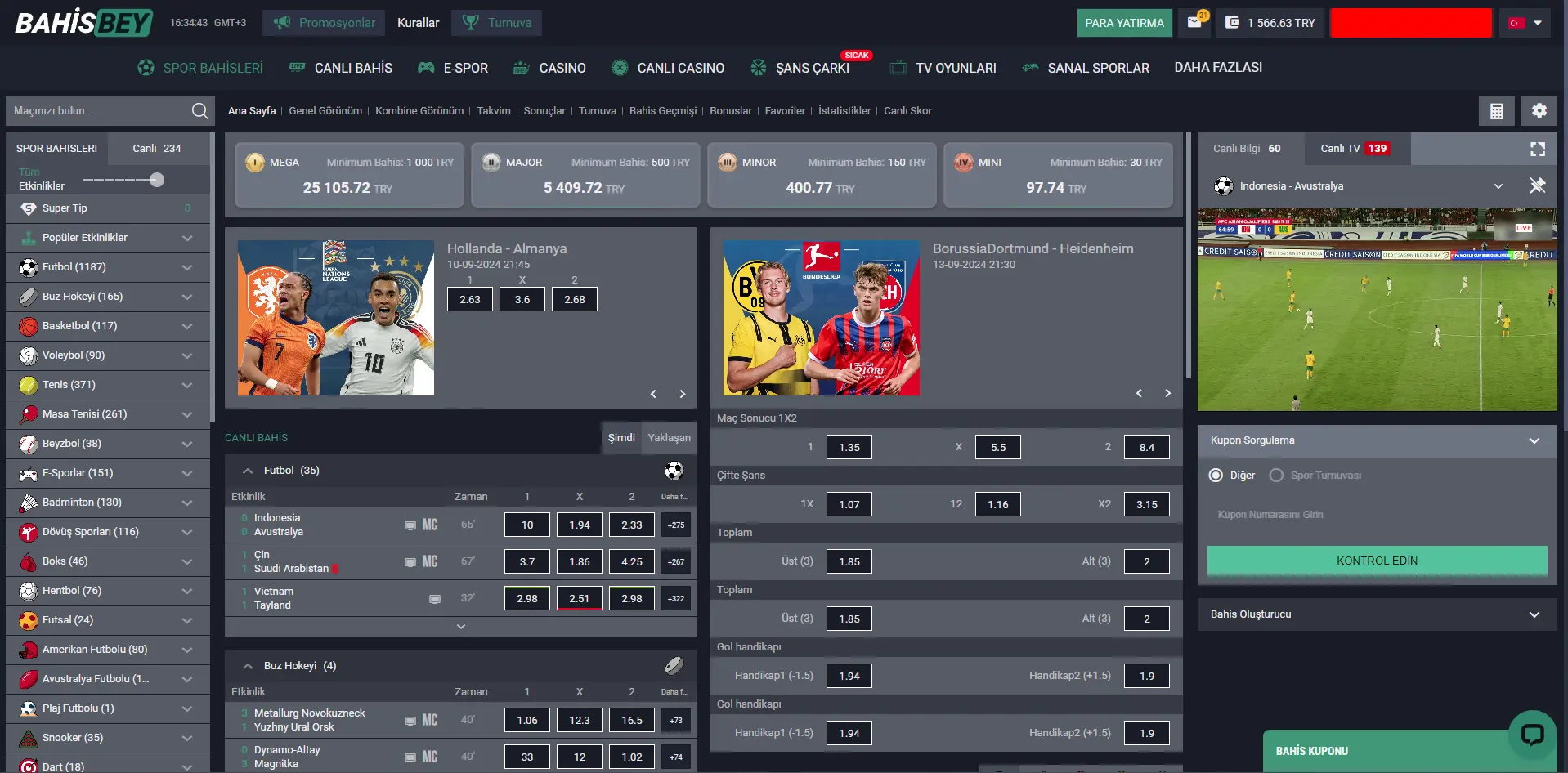Expand the Bahis Oluşturucu panel
1568x773 pixels.
click(1534, 614)
